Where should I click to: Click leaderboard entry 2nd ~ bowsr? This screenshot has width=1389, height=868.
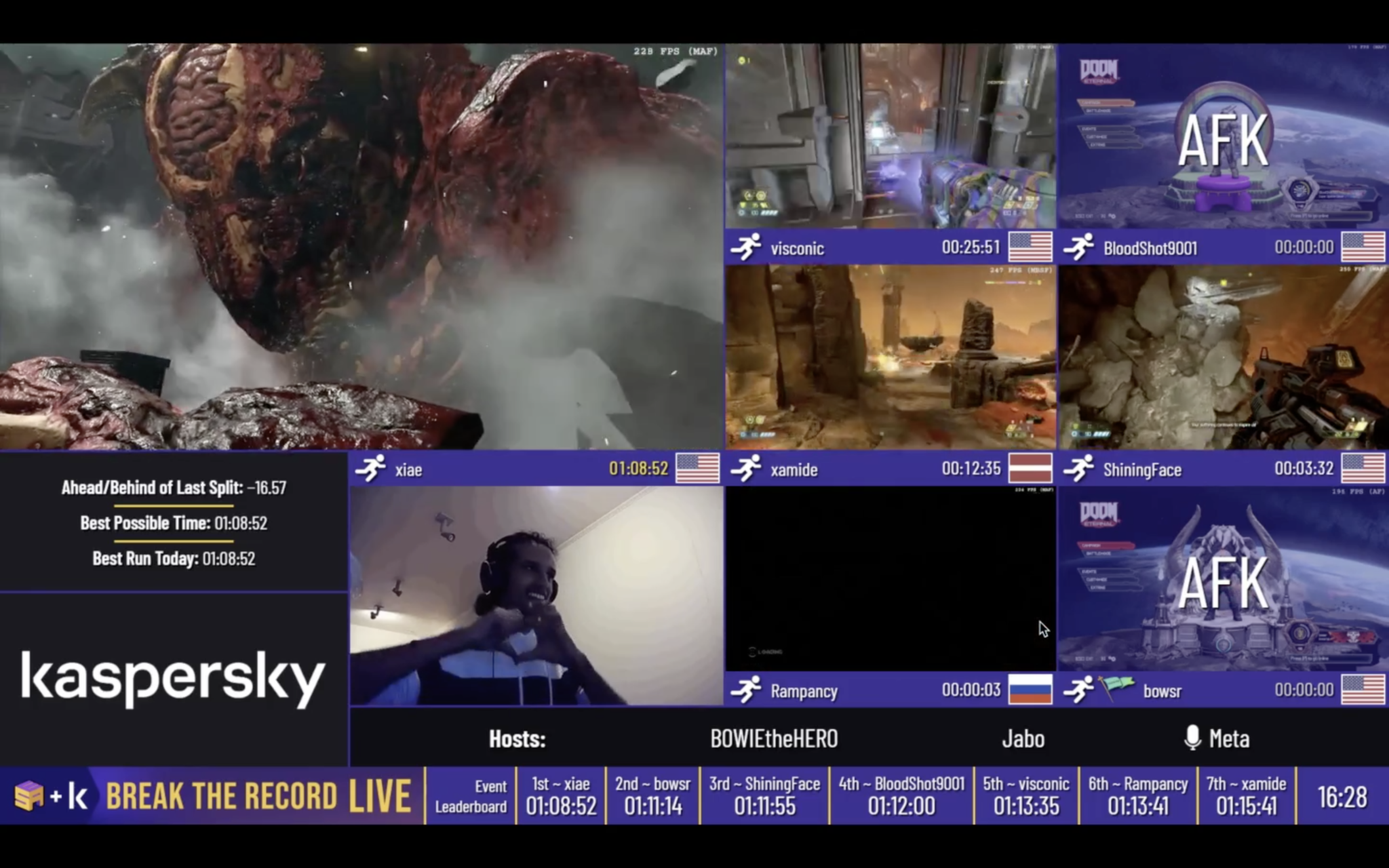tap(652, 795)
